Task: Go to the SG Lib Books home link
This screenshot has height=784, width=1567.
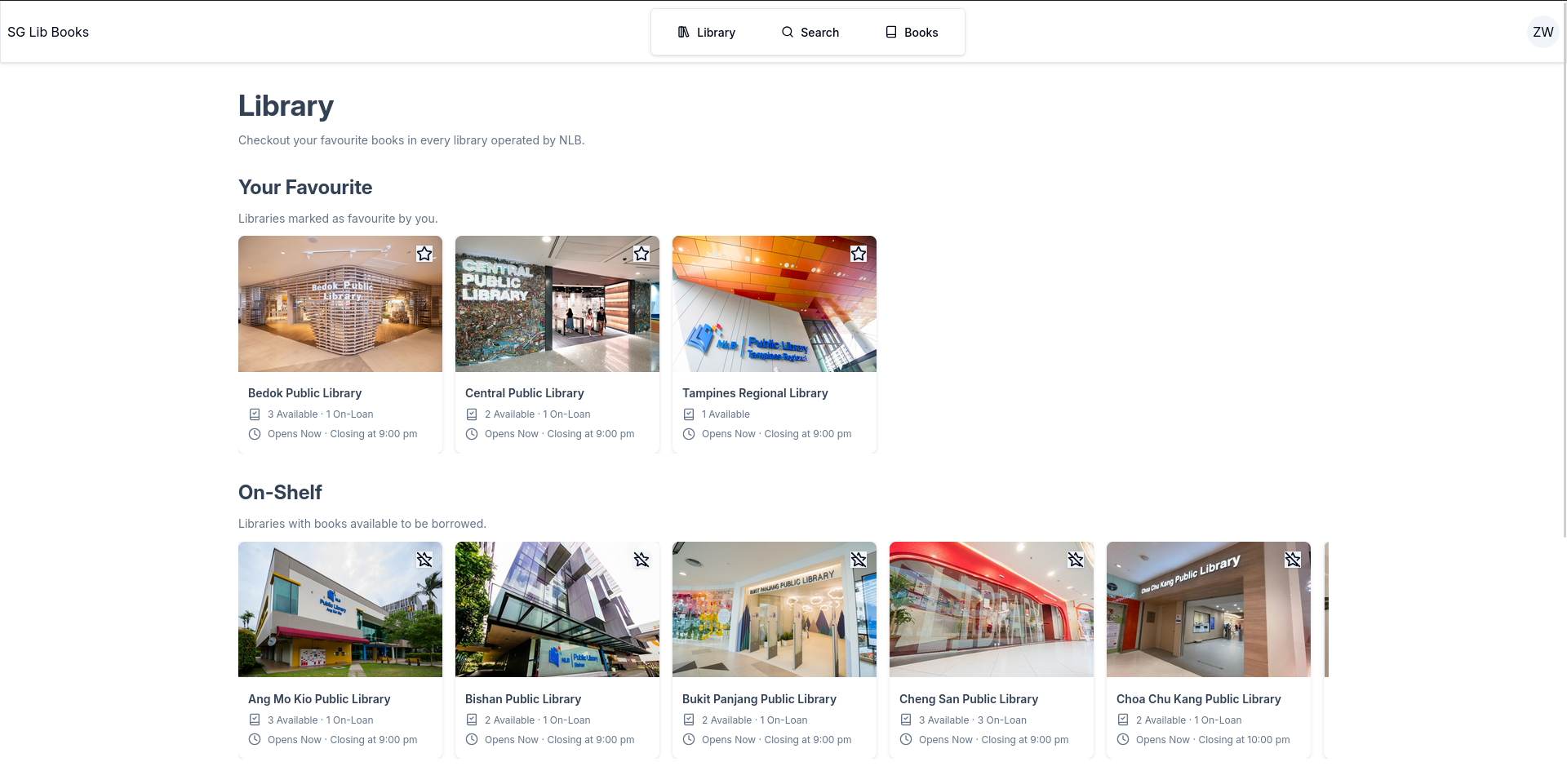Action: click(x=48, y=33)
